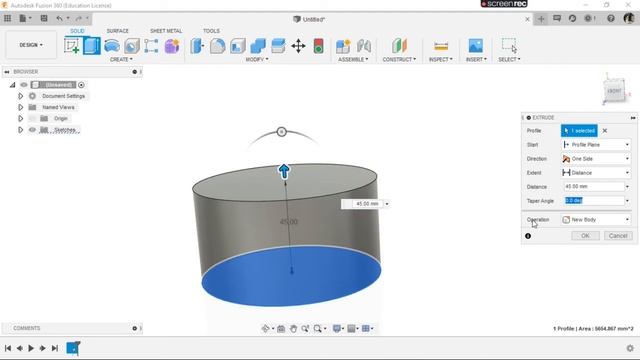Click the Distance input field
The height and width of the screenshot is (360, 640).
click(594, 187)
